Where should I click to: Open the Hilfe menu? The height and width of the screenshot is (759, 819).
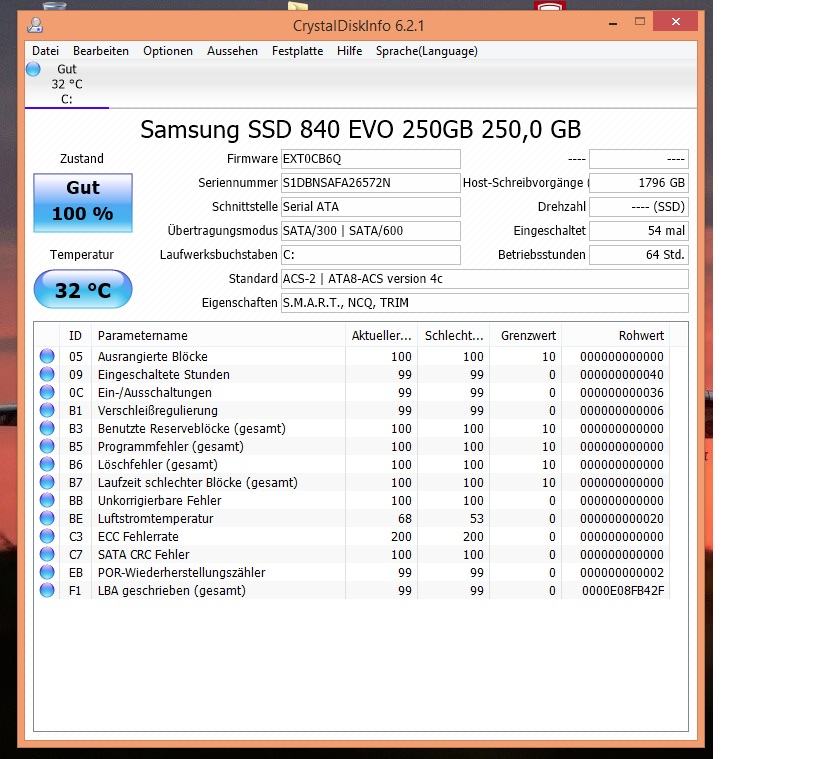(x=349, y=51)
